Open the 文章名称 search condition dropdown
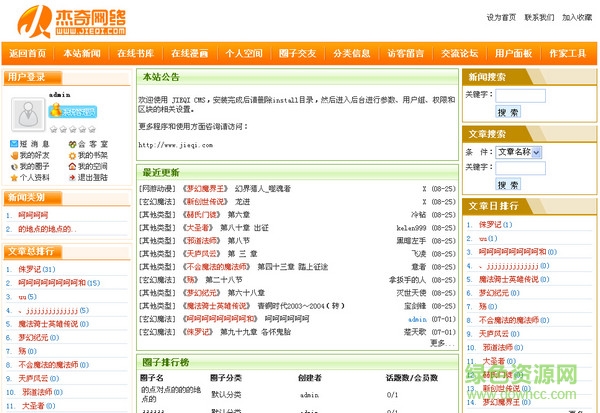 click(518, 152)
